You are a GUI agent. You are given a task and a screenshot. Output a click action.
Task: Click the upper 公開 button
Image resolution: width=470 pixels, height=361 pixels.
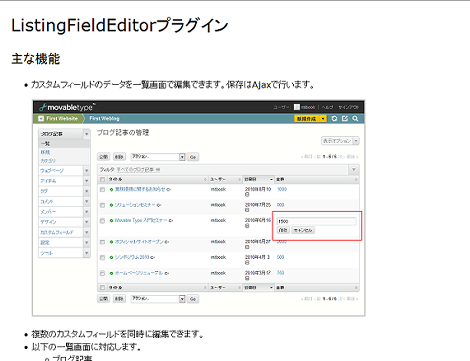[x=103, y=157]
